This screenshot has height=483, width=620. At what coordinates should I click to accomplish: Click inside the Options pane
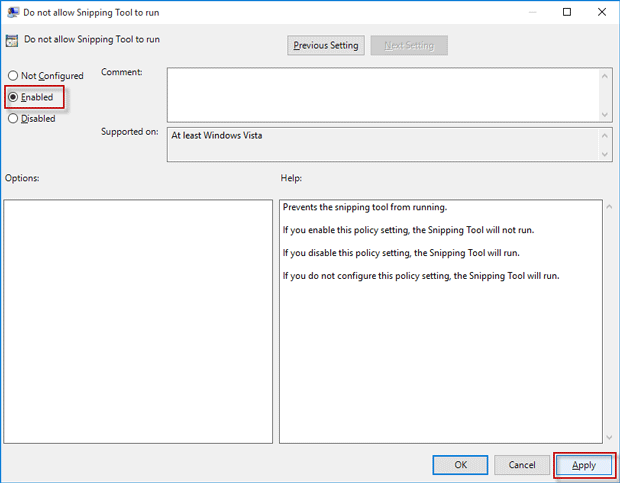click(x=138, y=321)
